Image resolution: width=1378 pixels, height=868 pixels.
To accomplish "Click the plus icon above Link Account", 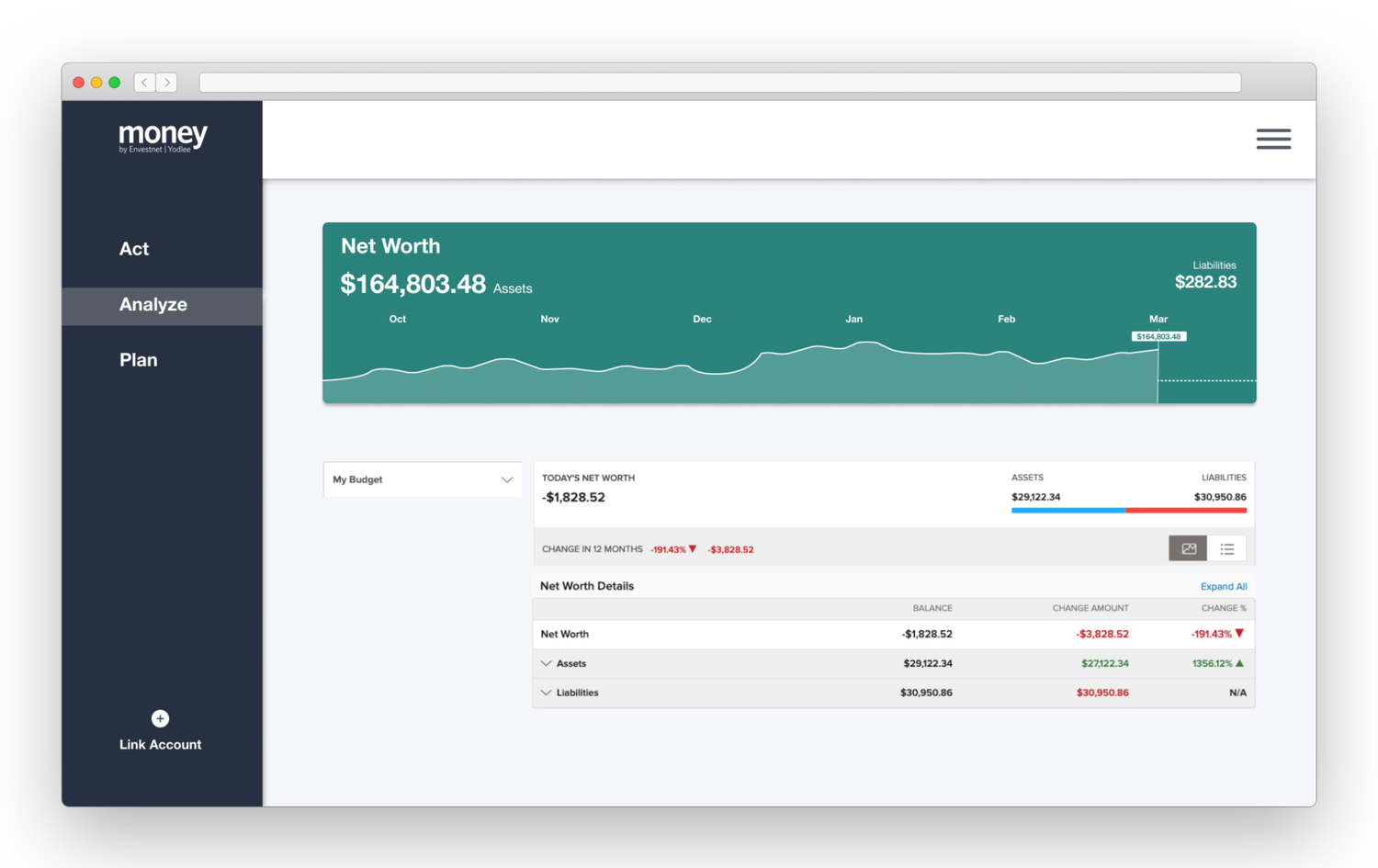I will click(160, 718).
